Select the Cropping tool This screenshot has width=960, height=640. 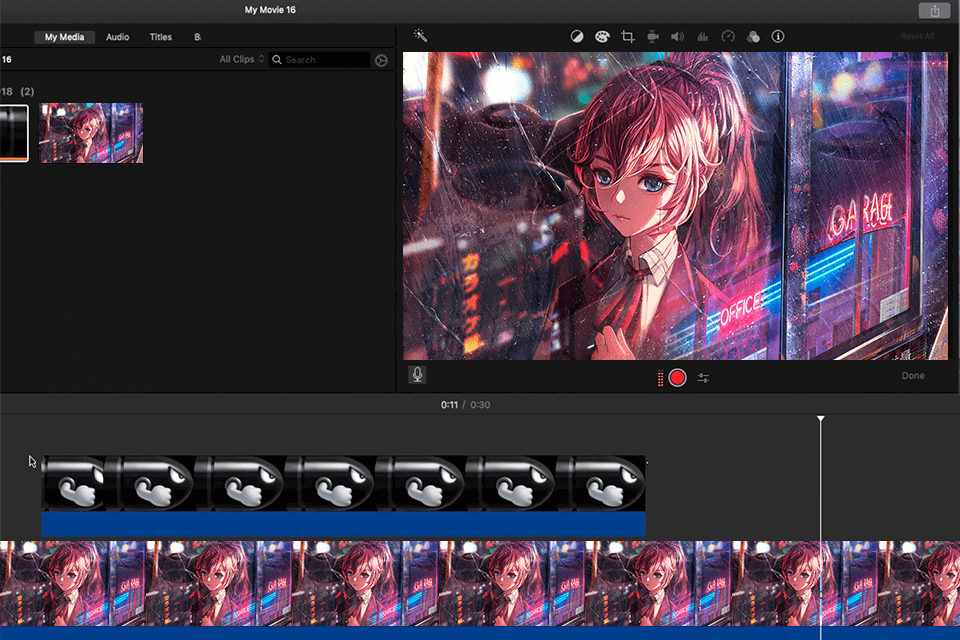click(627, 36)
